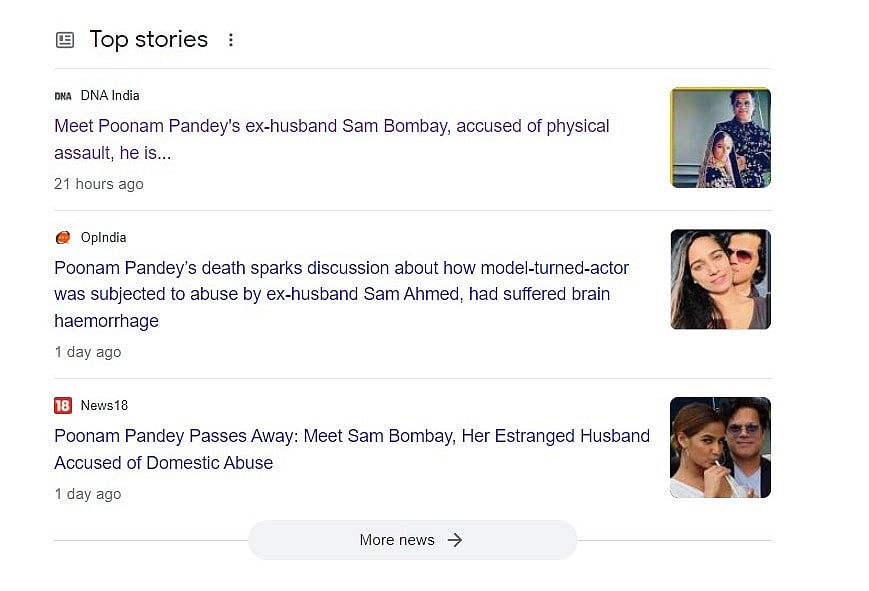Click the arrow icon in More news
869x591 pixels.
pos(455,540)
